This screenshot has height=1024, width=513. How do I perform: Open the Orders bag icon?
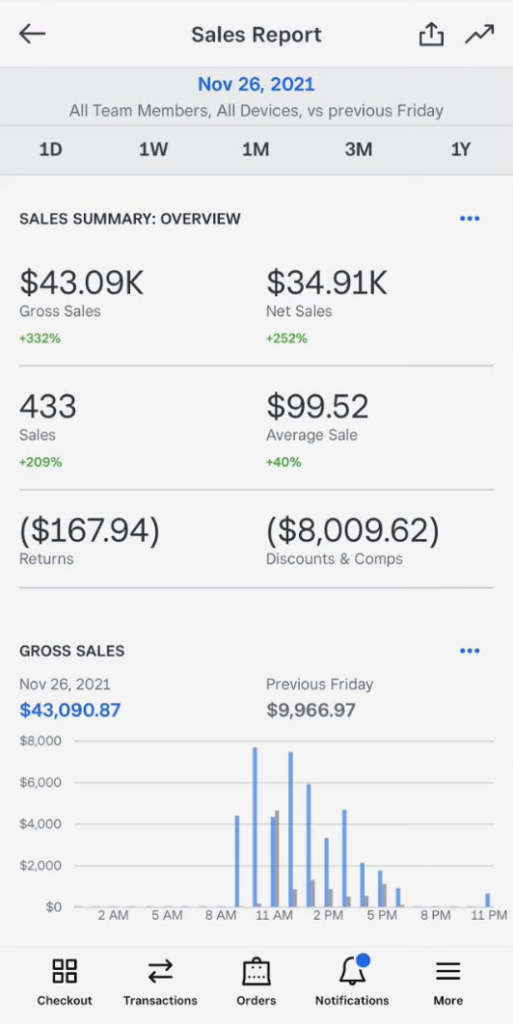pos(256,971)
